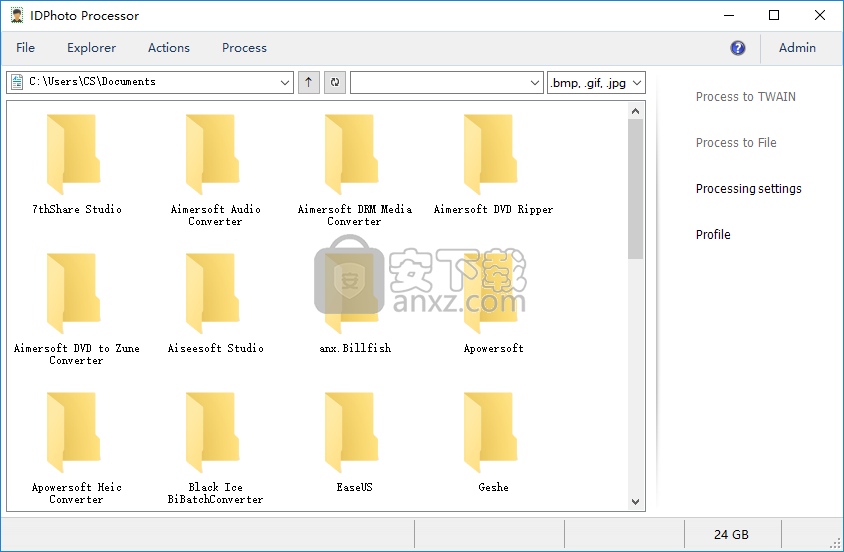Click Process to File
Screen dimensions: 844x552
pyautogui.click(x=736, y=143)
